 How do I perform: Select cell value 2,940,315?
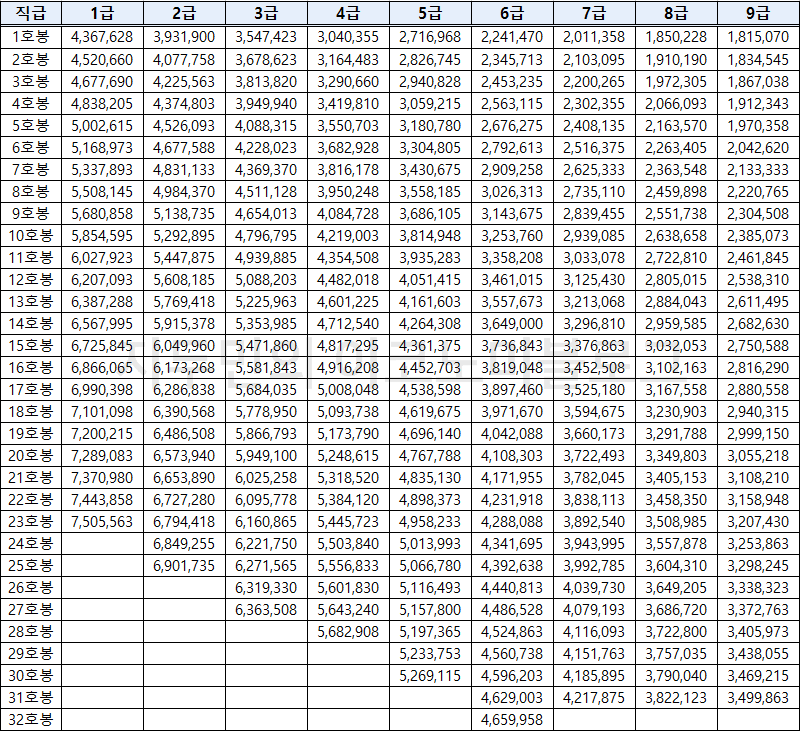click(758, 412)
